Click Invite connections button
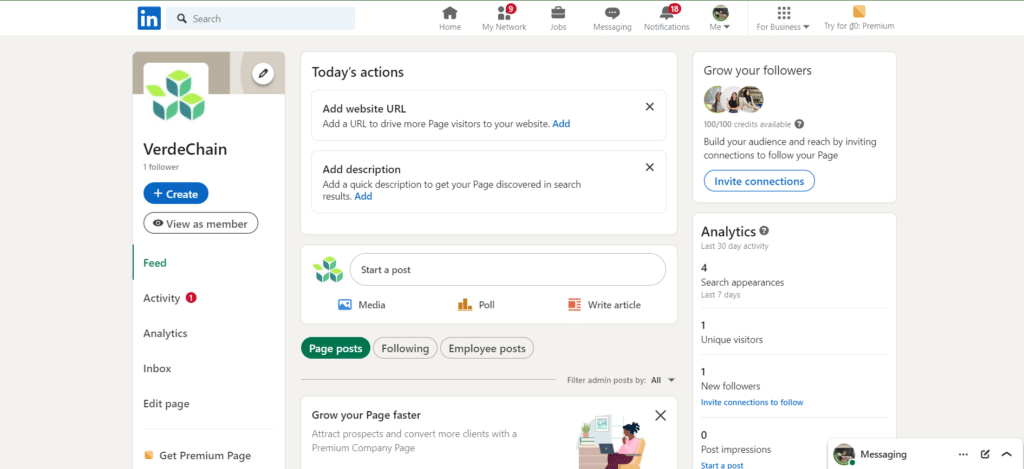Image resolution: width=1024 pixels, height=469 pixels. coord(759,181)
